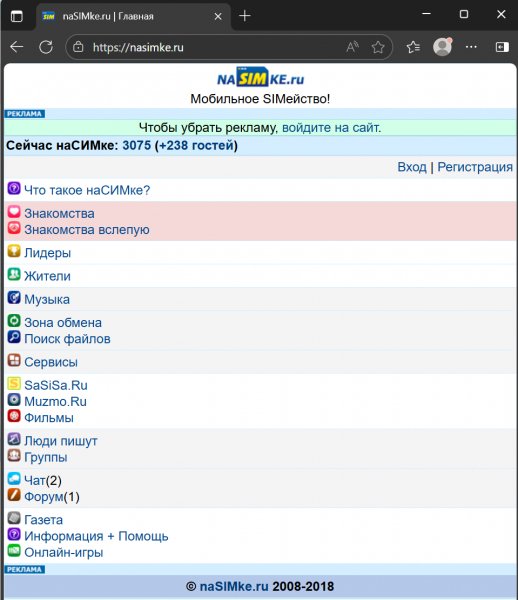Viewport: 518px width, 600px height.
Task: Add page to favorites with star icon
Action: click(378, 47)
